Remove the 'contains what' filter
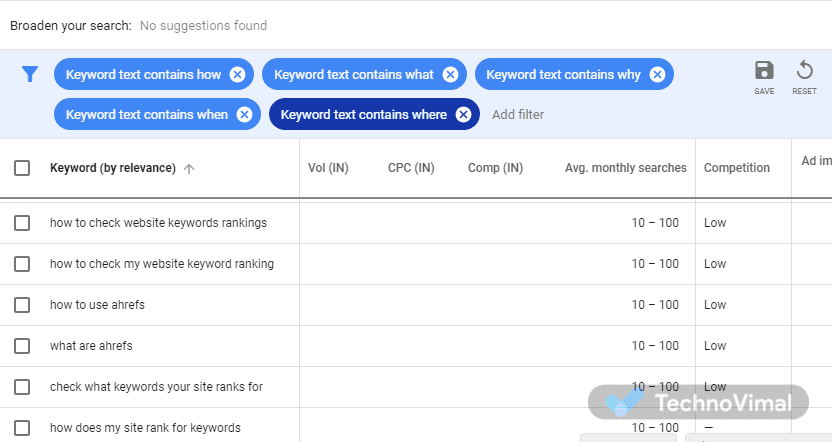The height and width of the screenshot is (442, 832). point(450,74)
